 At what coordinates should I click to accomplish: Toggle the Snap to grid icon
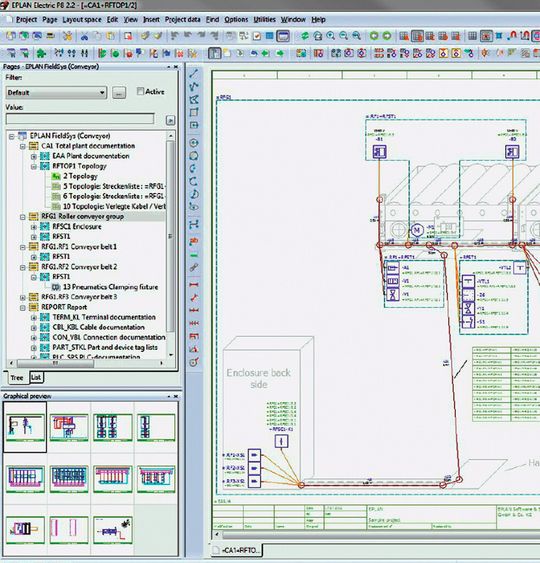click(x=486, y=36)
